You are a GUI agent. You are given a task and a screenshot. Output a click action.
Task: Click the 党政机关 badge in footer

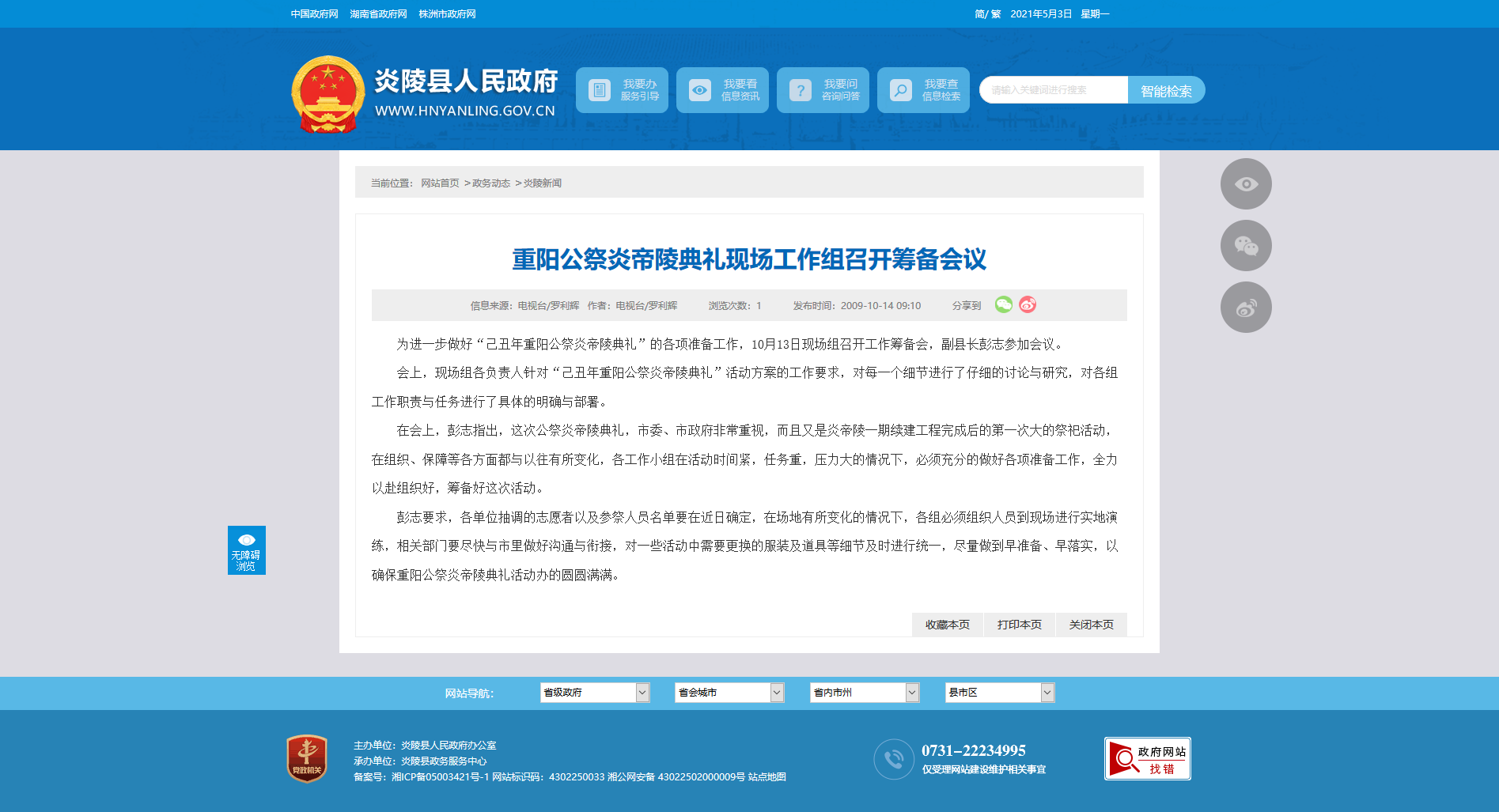[x=307, y=759]
